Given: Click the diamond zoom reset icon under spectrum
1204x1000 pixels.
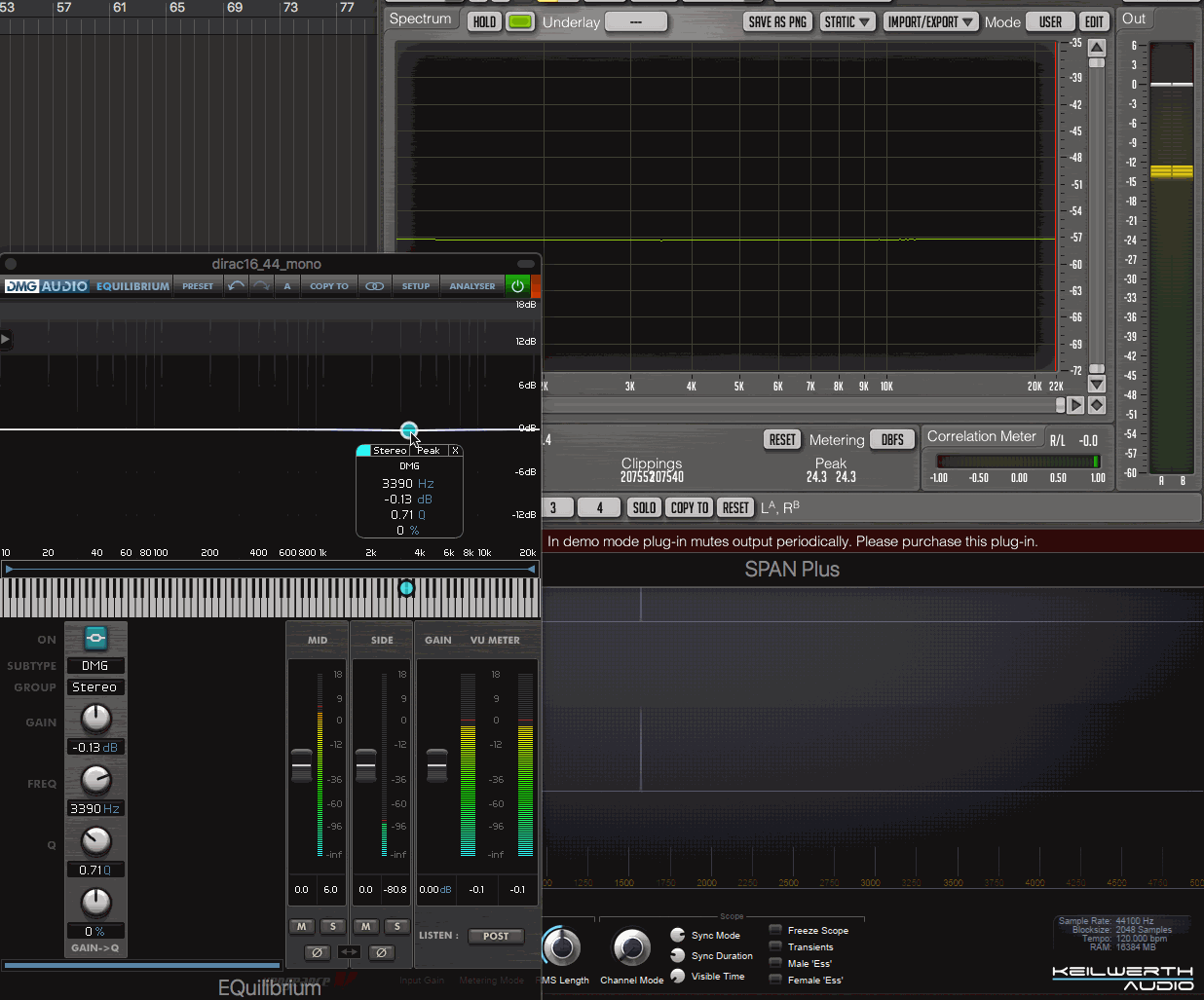Looking at the screenshot, I should (1097, 405).
